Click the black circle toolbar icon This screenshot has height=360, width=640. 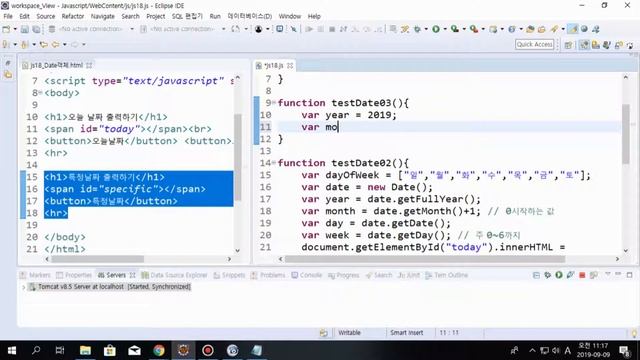[258, 29]
